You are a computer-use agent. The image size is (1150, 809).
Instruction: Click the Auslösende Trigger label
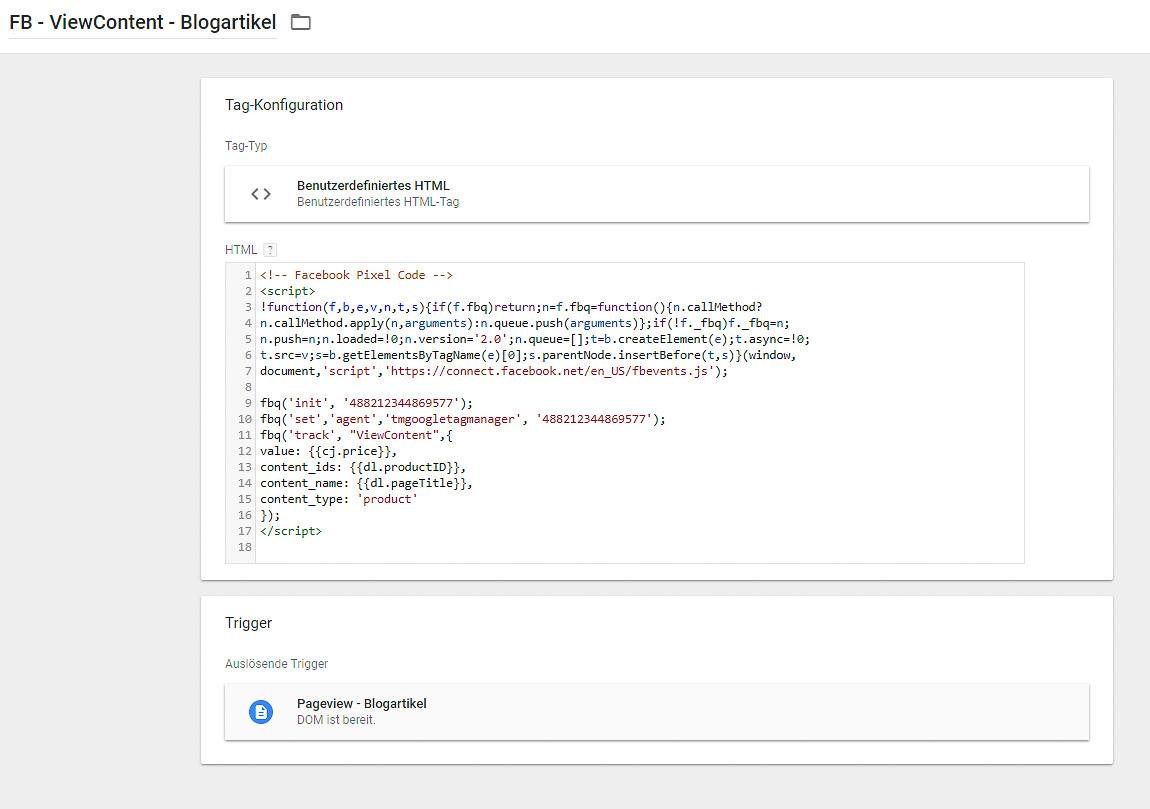(276, 664)
